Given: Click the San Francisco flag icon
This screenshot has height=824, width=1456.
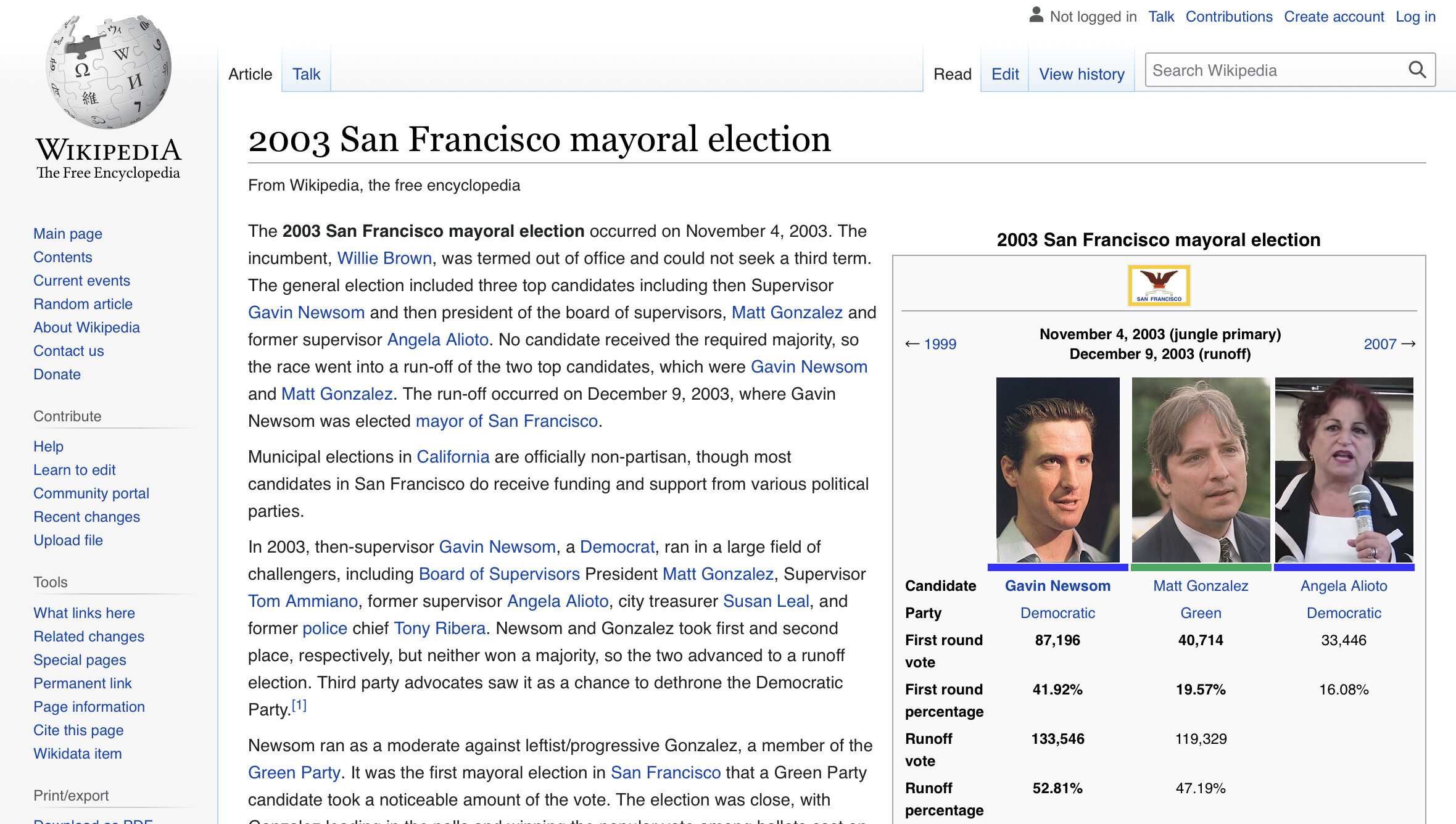Looking at the screenshot, I should (1159, 286).
